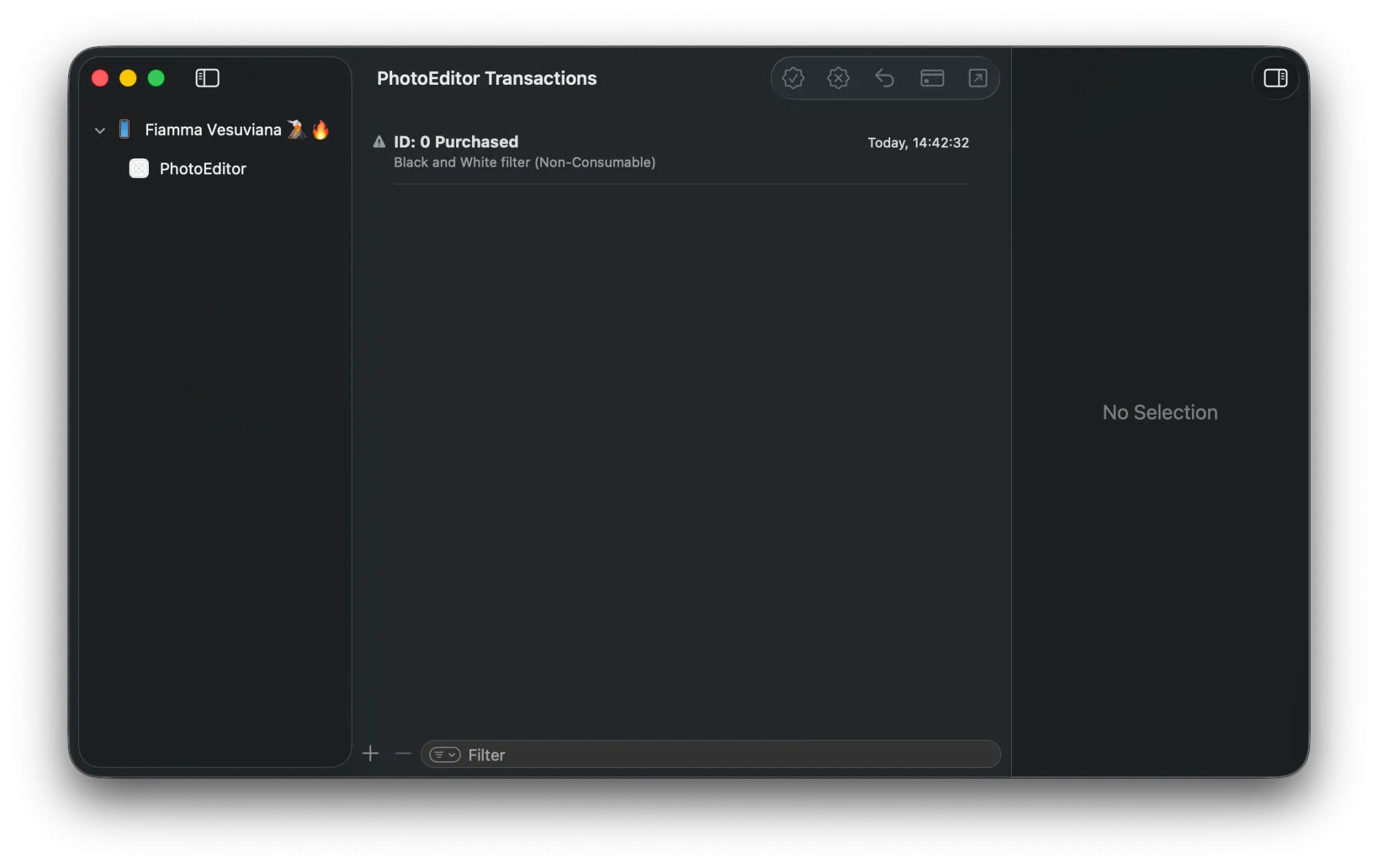Click the decline transaction X seal icon
The height and width of the screenshot is (868, 1378).
[x=839, y=78]
